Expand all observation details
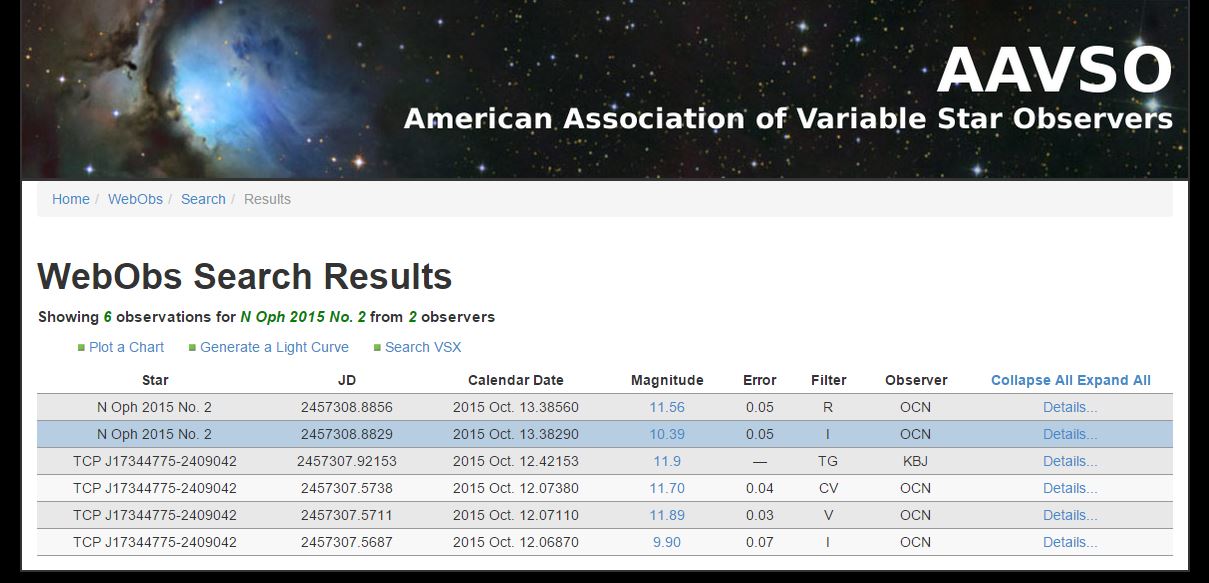Viewport: 1209px width, 583px height. (x=1116, y=380)
